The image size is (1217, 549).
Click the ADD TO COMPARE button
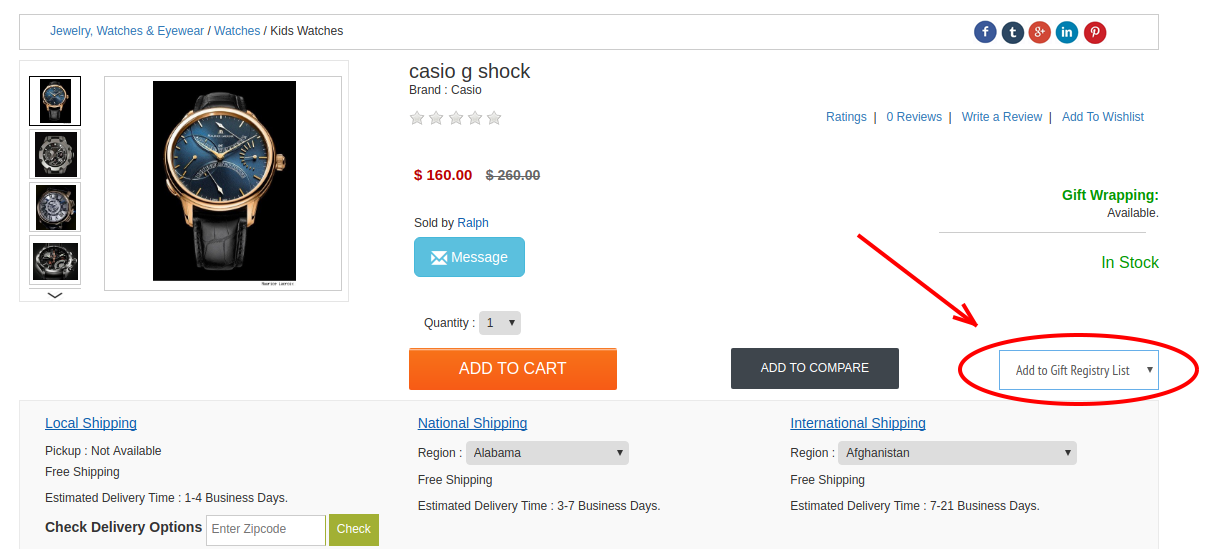tap(815, 368)
